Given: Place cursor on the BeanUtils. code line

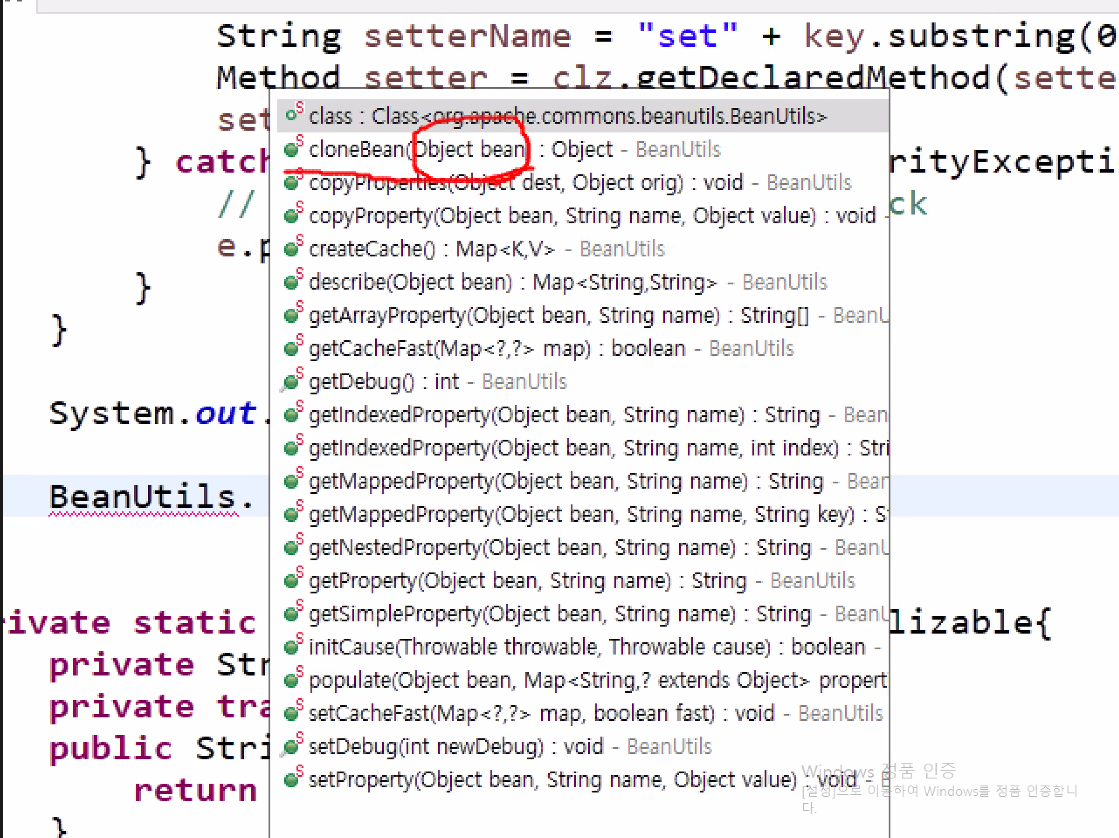Looking at the screenshot, I should tap(151, 497).
